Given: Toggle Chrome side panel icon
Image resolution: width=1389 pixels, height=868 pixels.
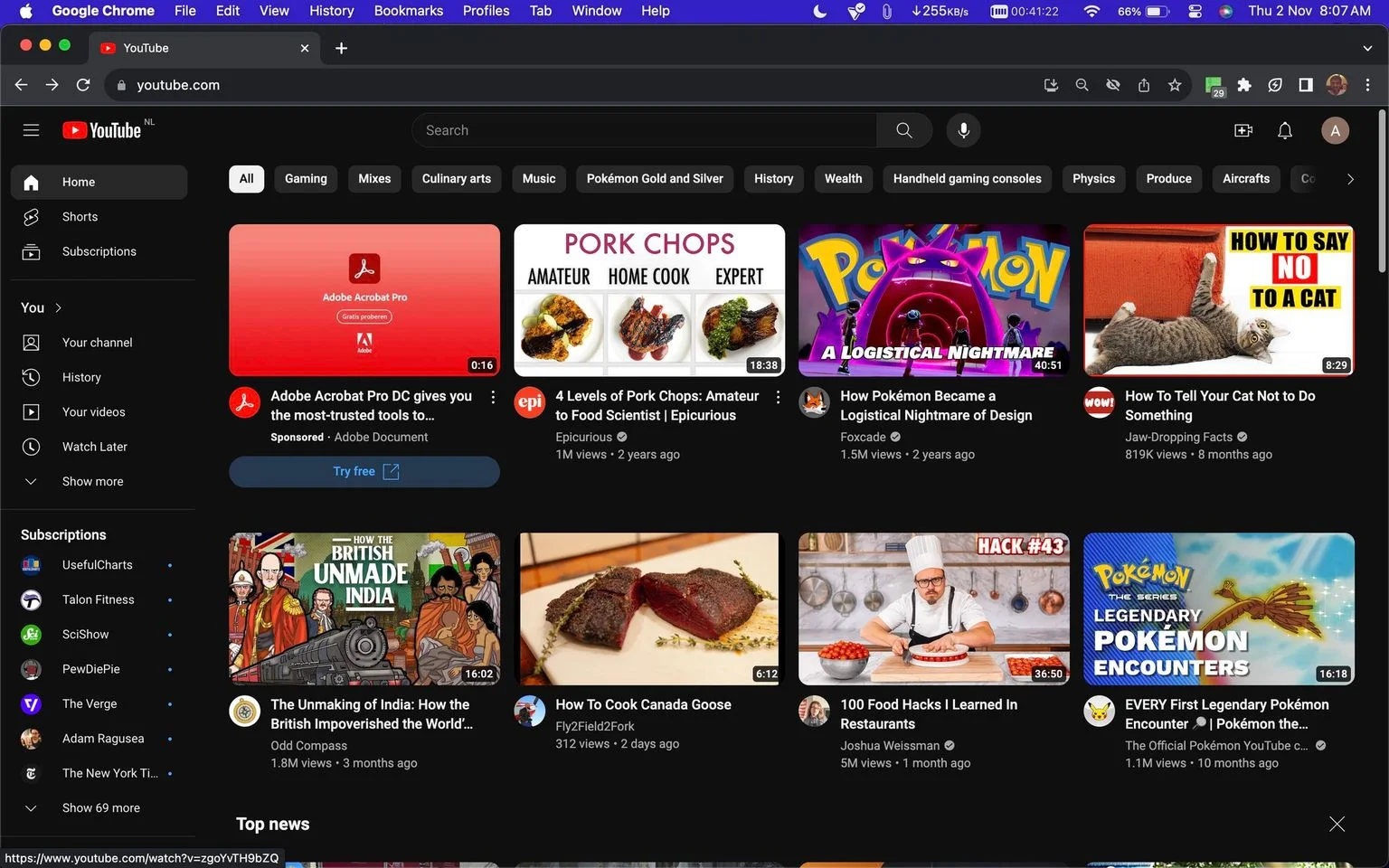Looking at the screenshot, I should pos(1306,85).
